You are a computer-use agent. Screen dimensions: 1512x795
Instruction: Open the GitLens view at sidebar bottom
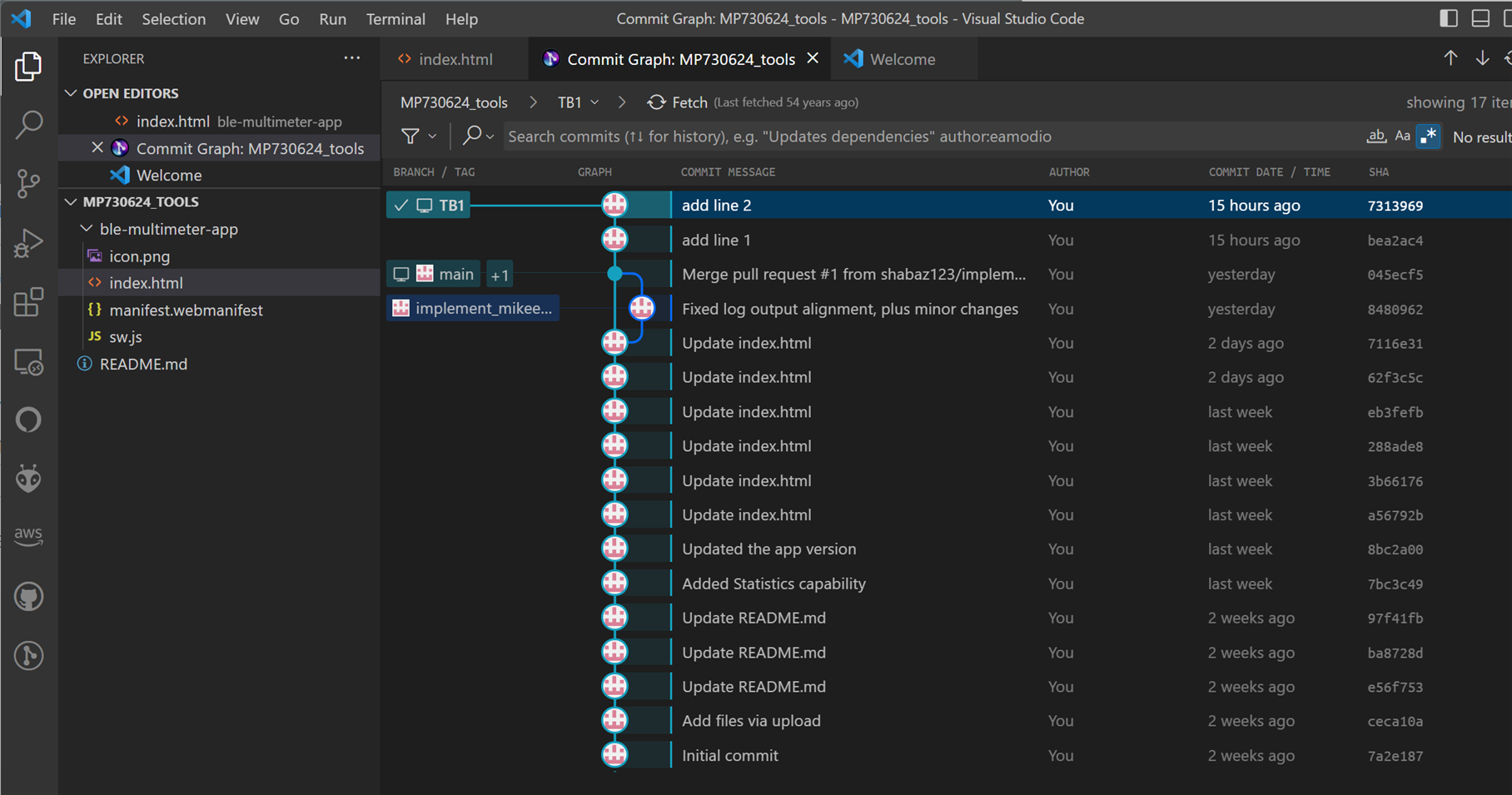pyautogui.click(x=28, y=656)
